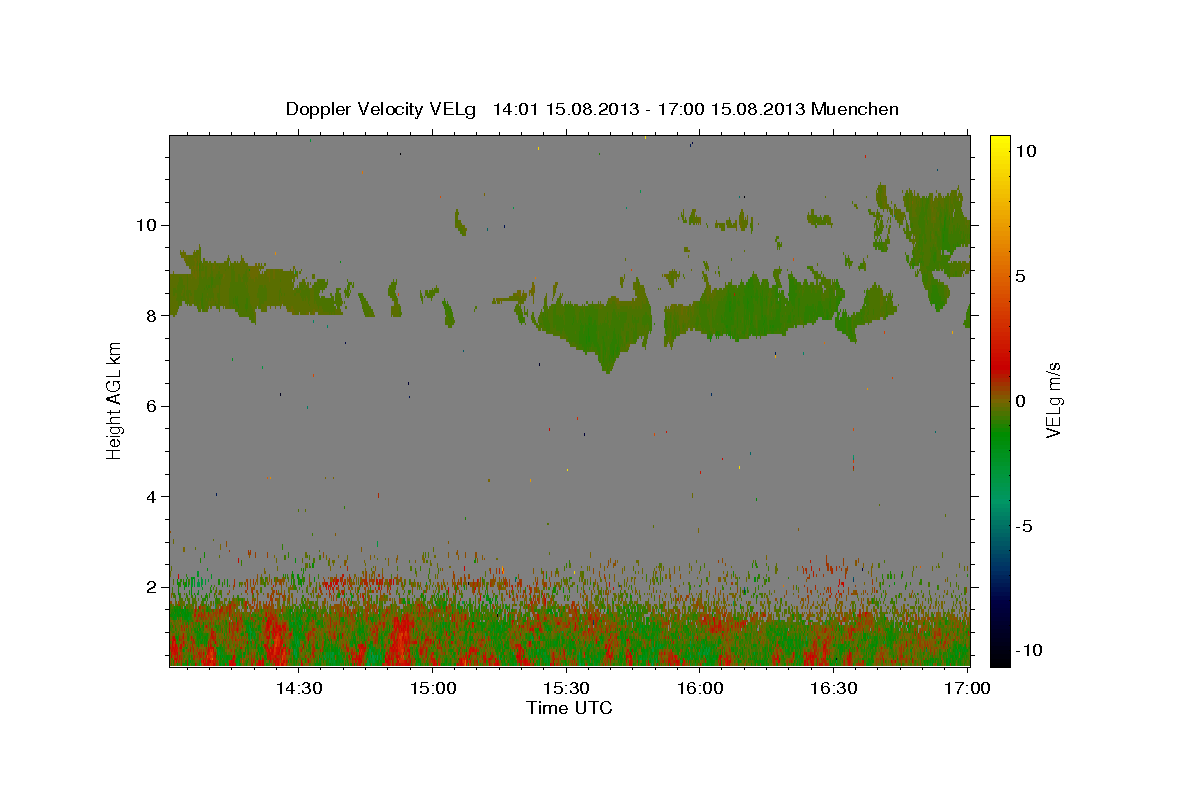Click the '16:00' time tick label
Screen dimensions: 1200x800
point(700,688)
